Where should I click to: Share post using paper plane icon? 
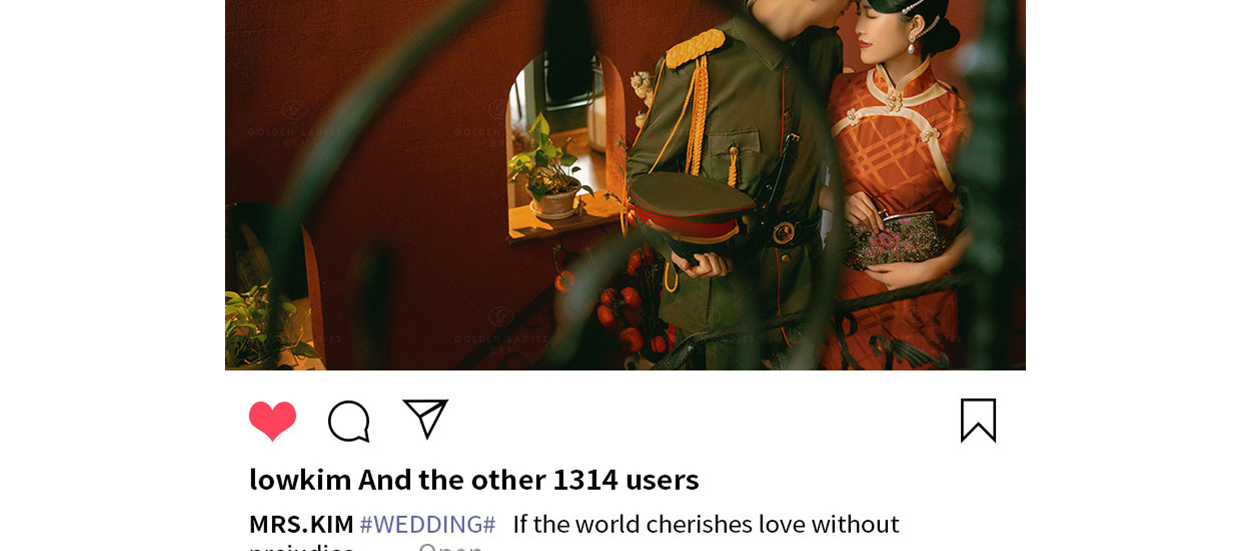pyautogui.click(x=425, y=418)
